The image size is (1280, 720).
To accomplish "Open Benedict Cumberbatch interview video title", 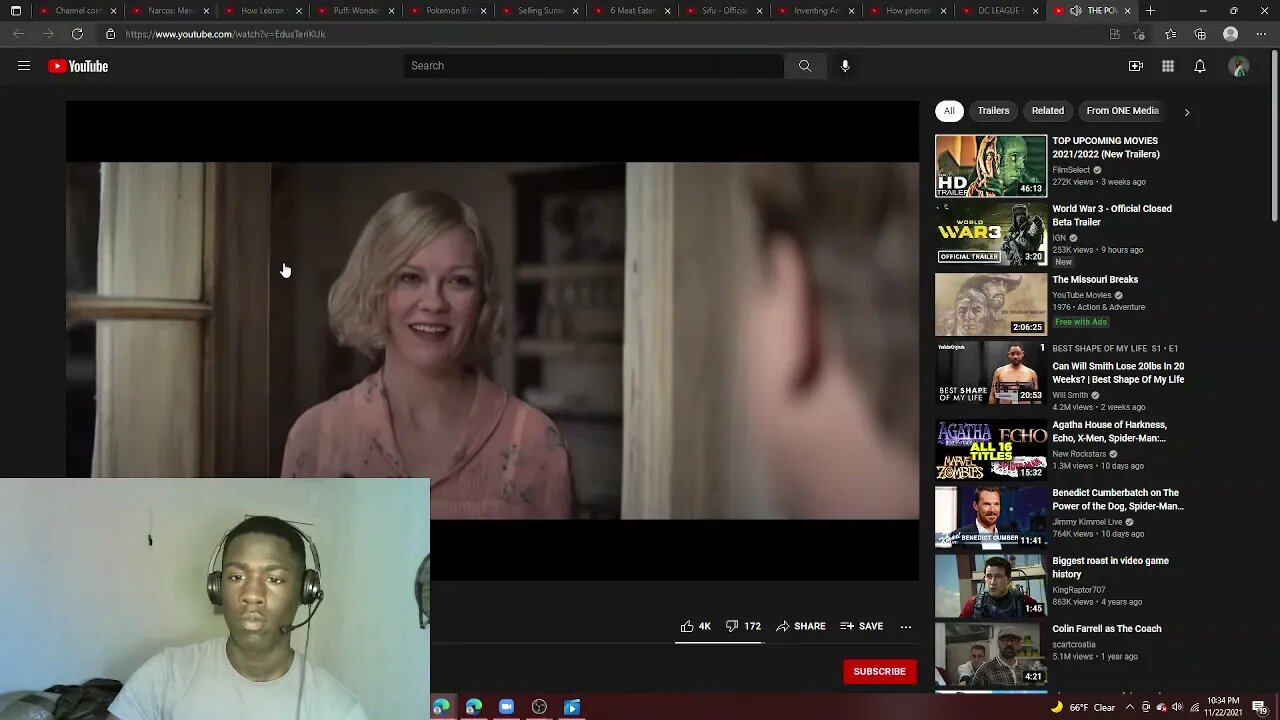I will coord(1118,499).
